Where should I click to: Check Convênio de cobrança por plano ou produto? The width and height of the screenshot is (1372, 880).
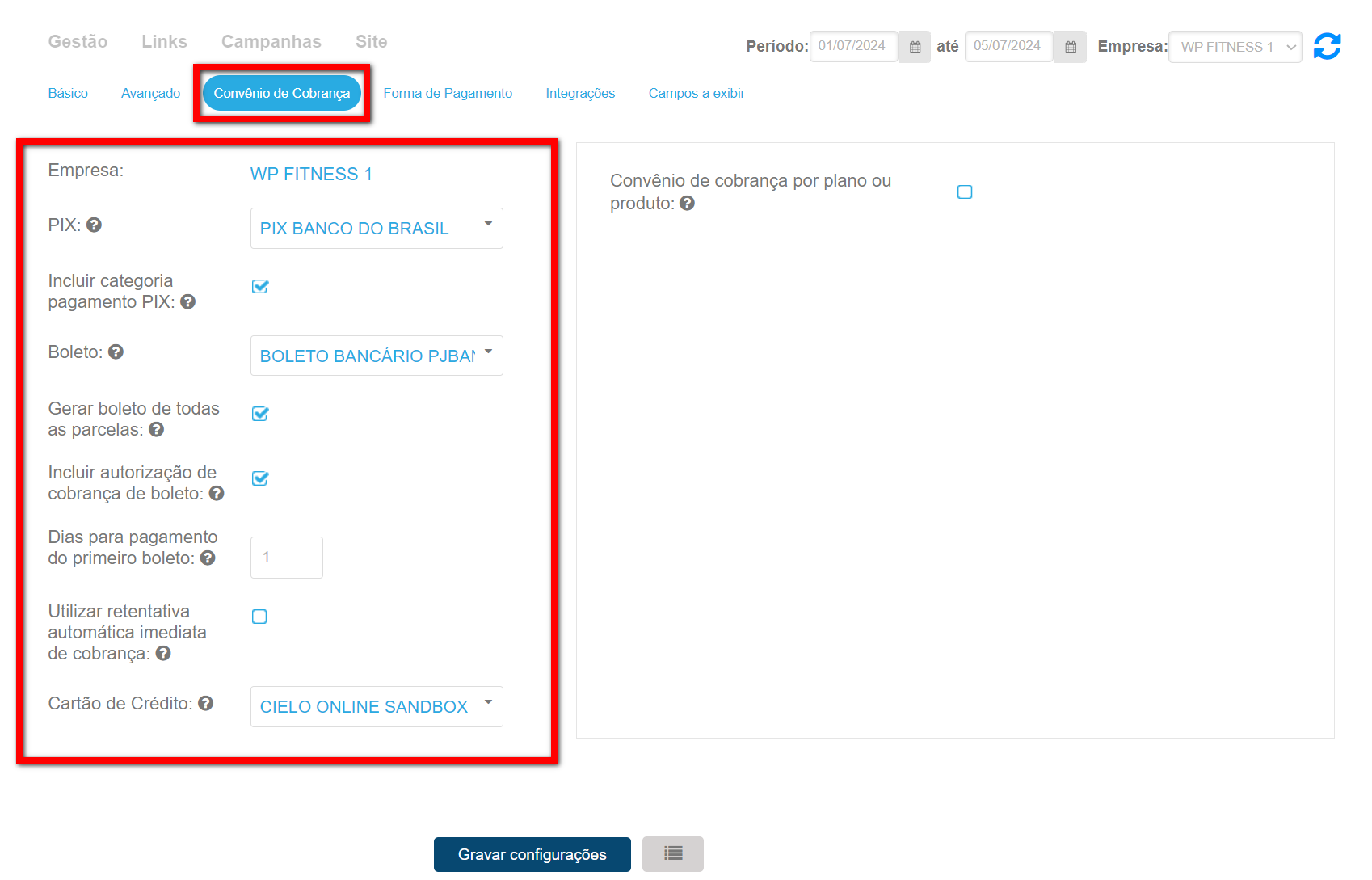point(965,192)
